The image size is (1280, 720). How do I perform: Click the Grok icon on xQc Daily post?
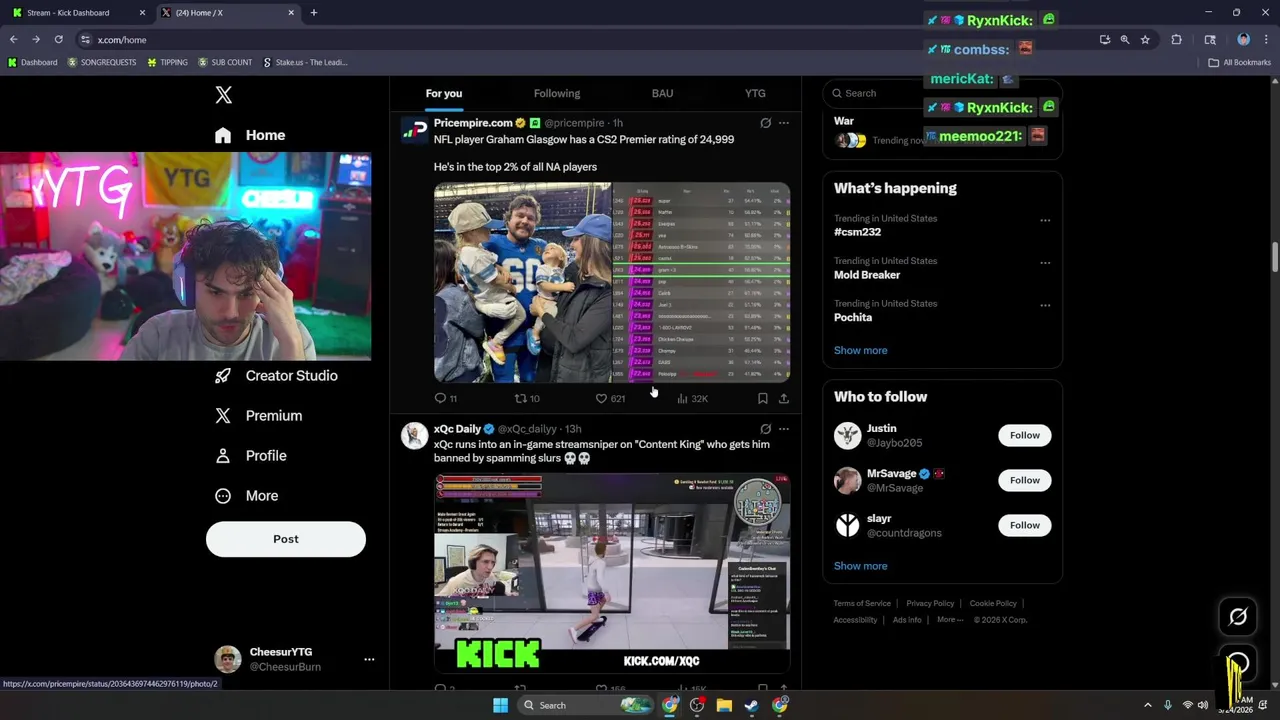coord(765,429)
